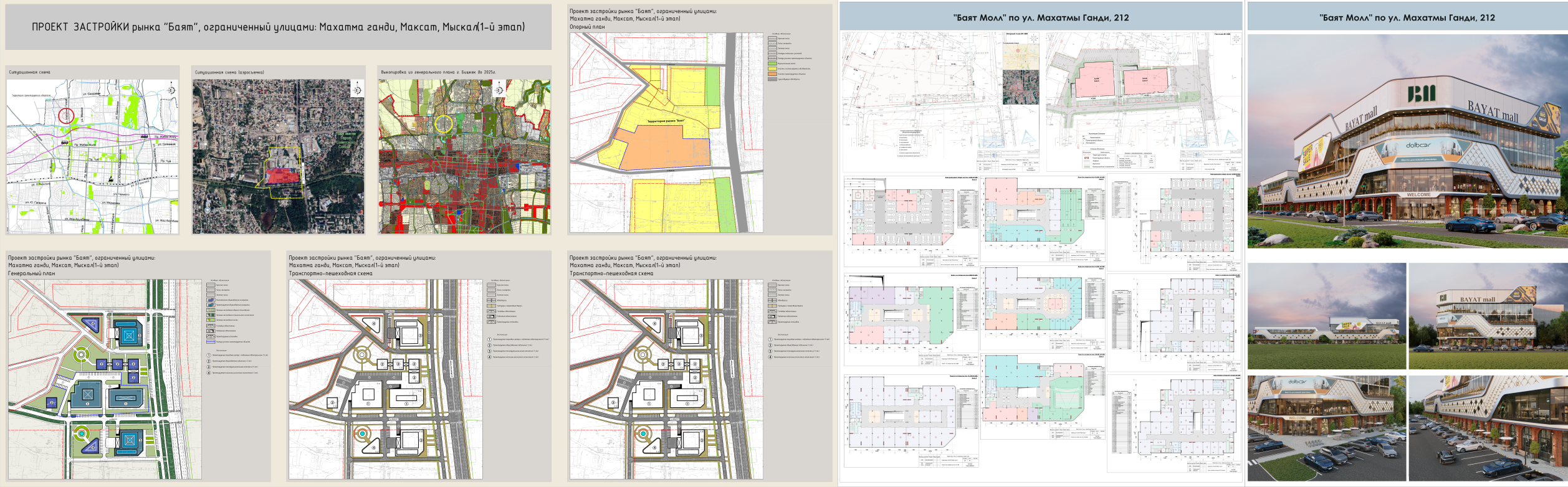Click the Территория рынка Баят label on the yellow zone

pyautogui.click(x=666, y=121)
